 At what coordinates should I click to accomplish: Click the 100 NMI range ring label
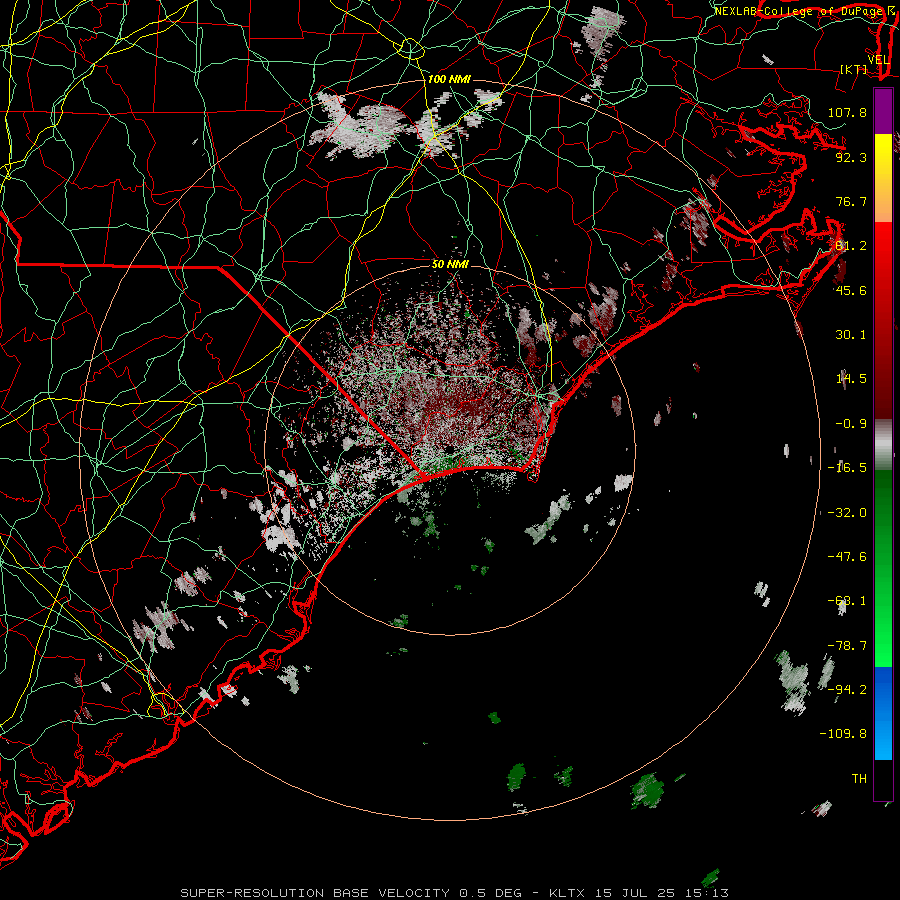click(x=449, y=79)
